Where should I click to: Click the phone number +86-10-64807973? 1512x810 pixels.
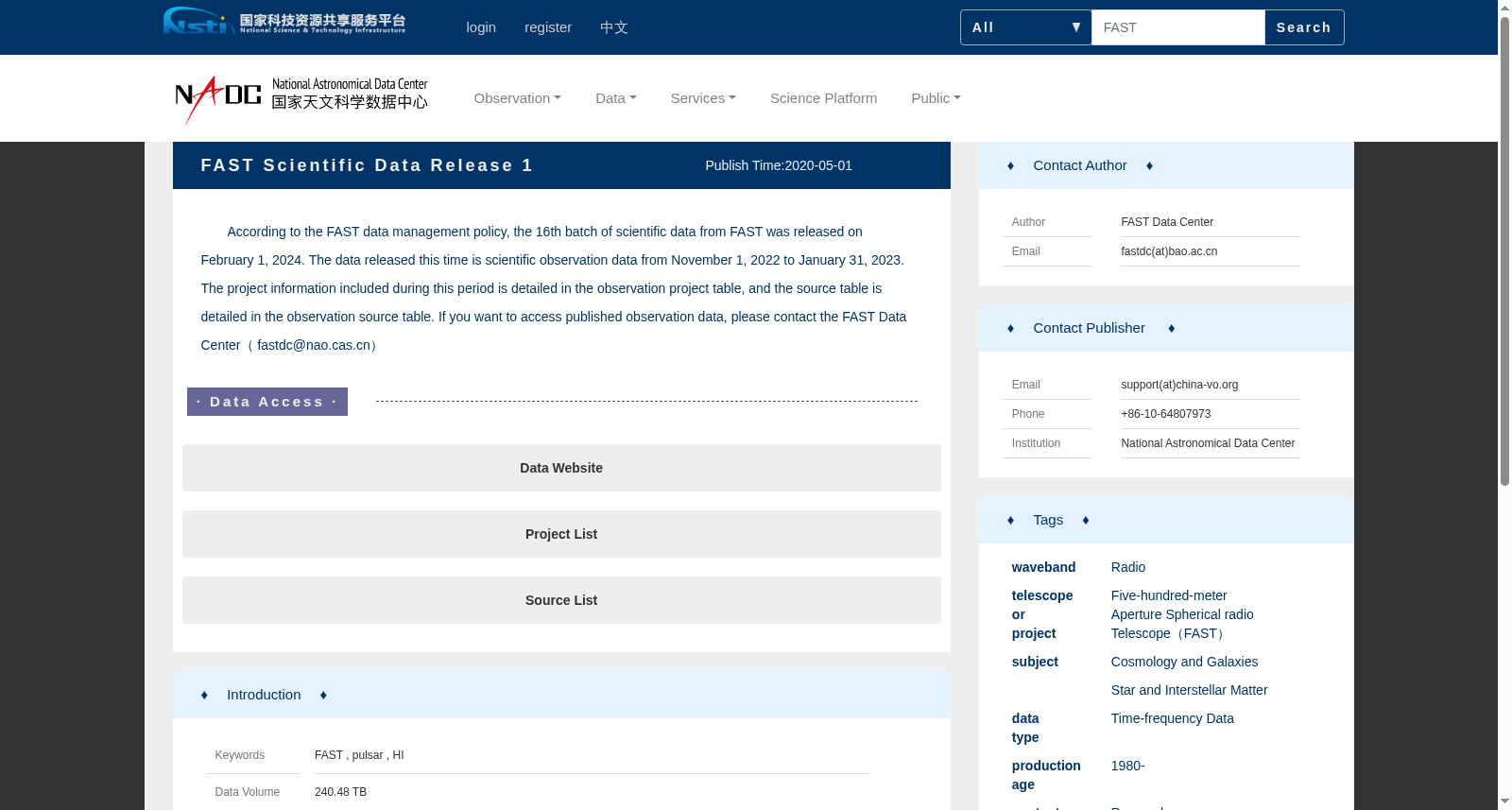coord(1166,414)
